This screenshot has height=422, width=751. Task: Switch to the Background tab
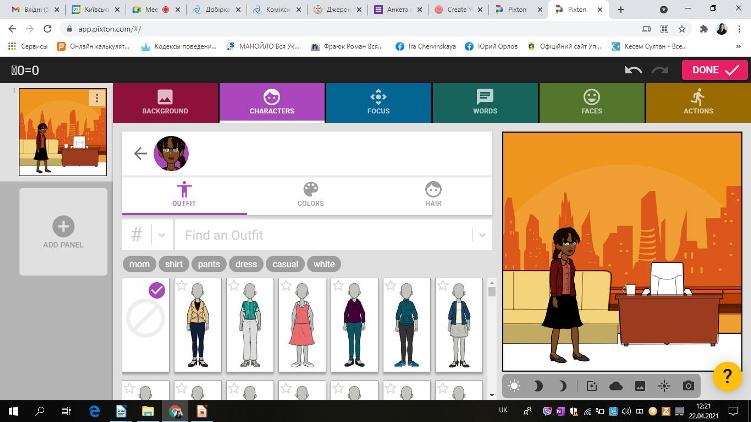[165, 102]
